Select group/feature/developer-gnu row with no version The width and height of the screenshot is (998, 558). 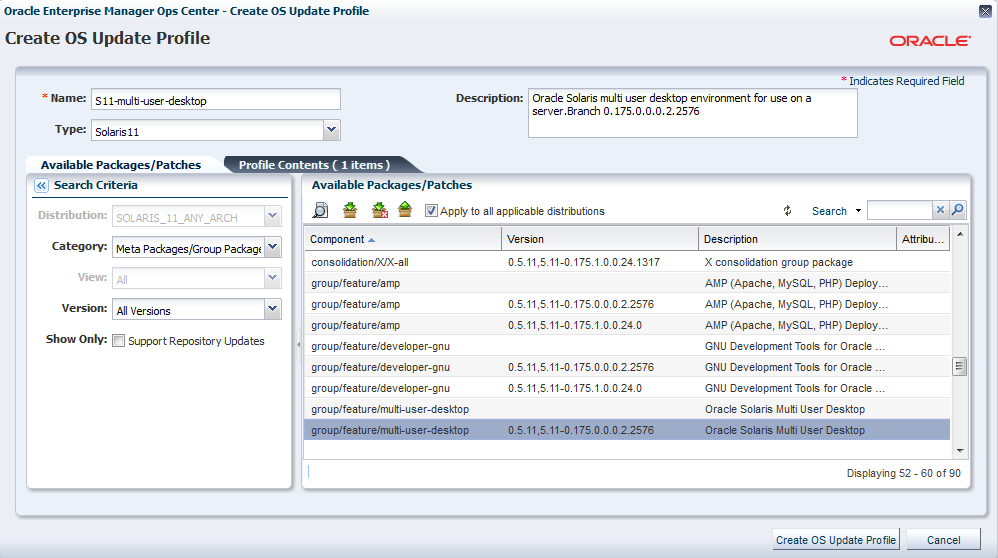627,346
